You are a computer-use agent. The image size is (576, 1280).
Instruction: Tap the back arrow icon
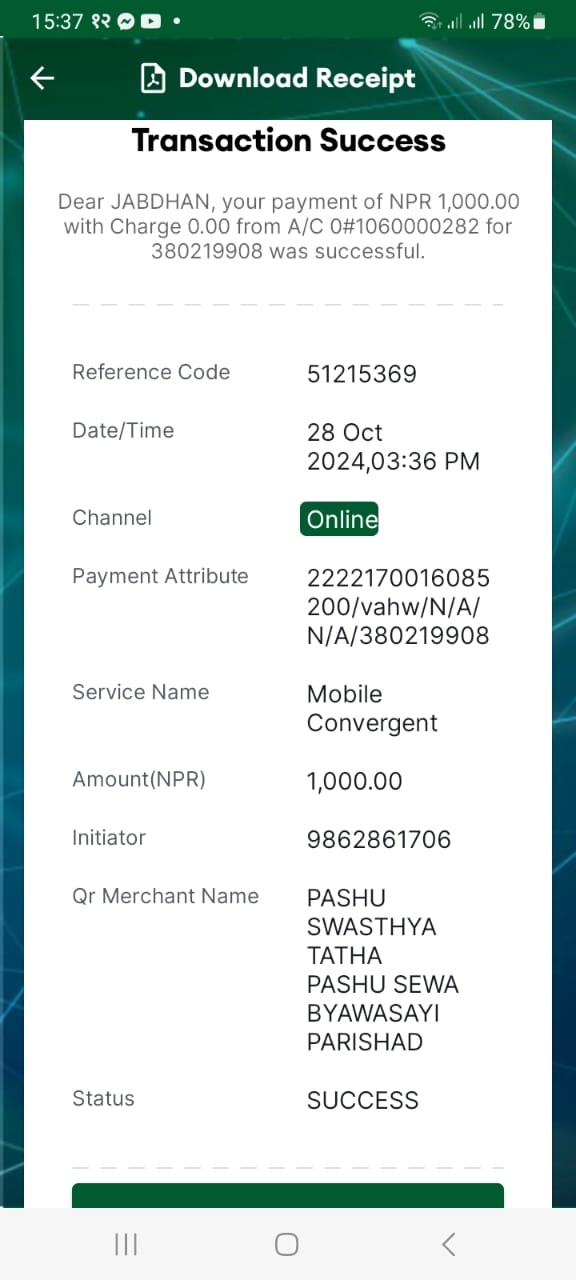point(42,78)
